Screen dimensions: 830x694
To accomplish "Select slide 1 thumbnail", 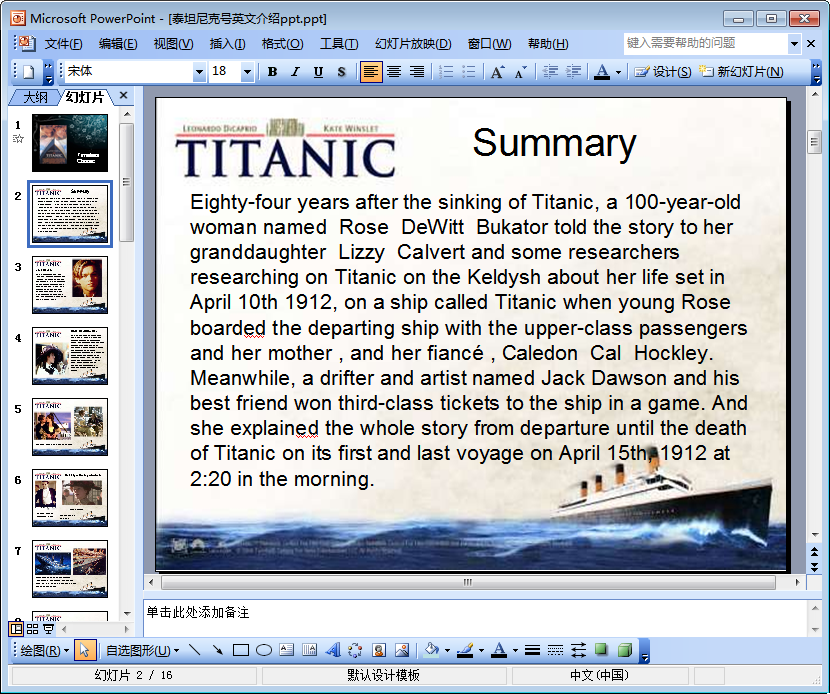I will point(70,143).
